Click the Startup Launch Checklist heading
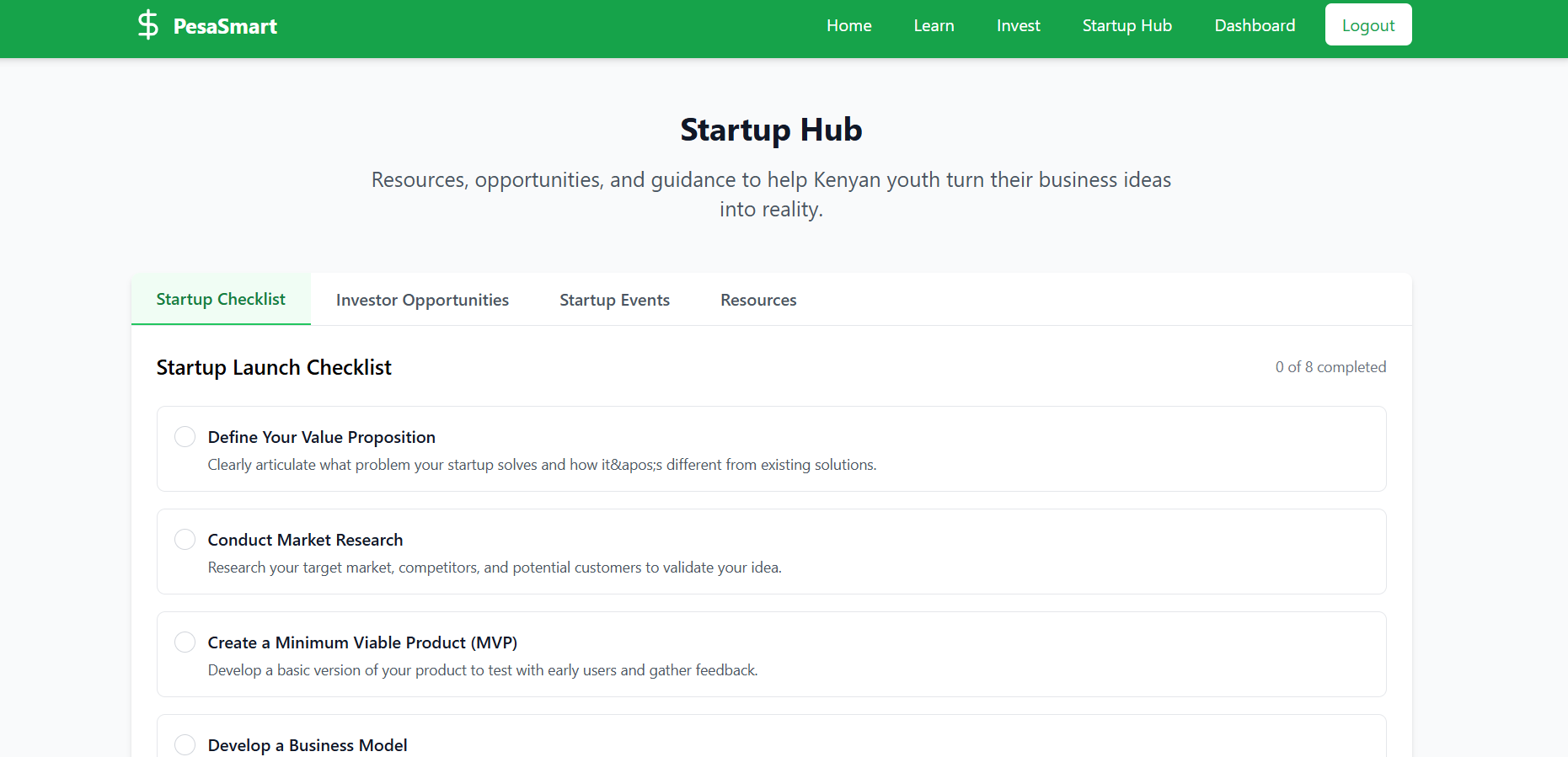 (274, 368)
